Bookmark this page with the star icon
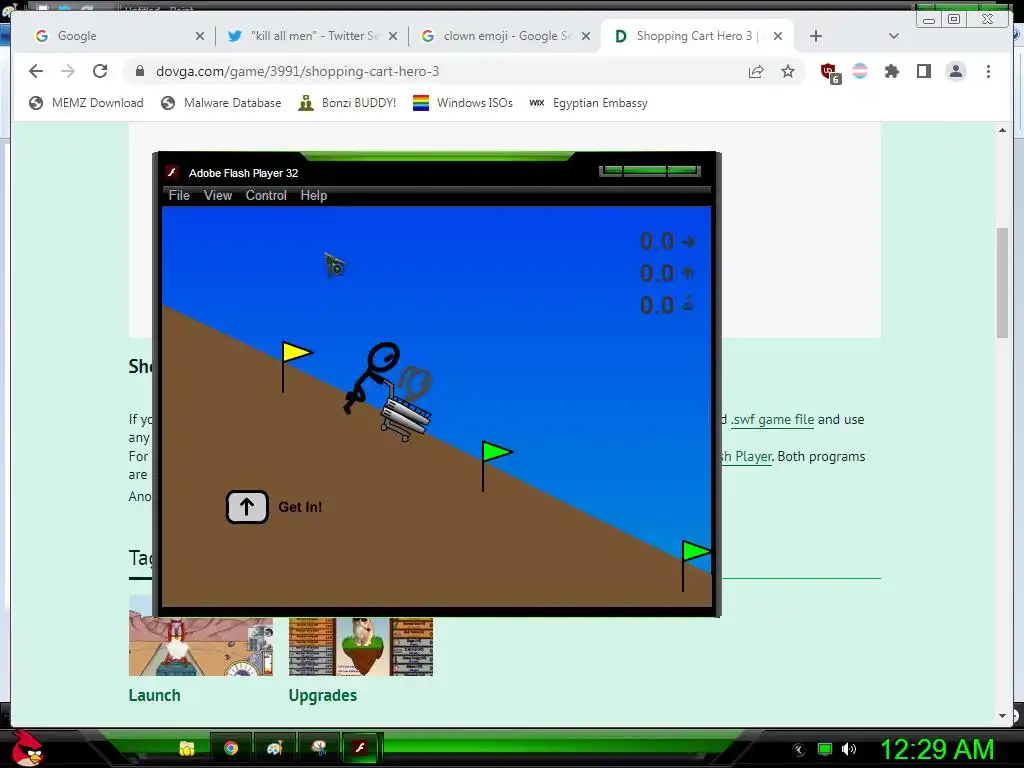This screenshot has height=768, width=1024. click(788, 71)
